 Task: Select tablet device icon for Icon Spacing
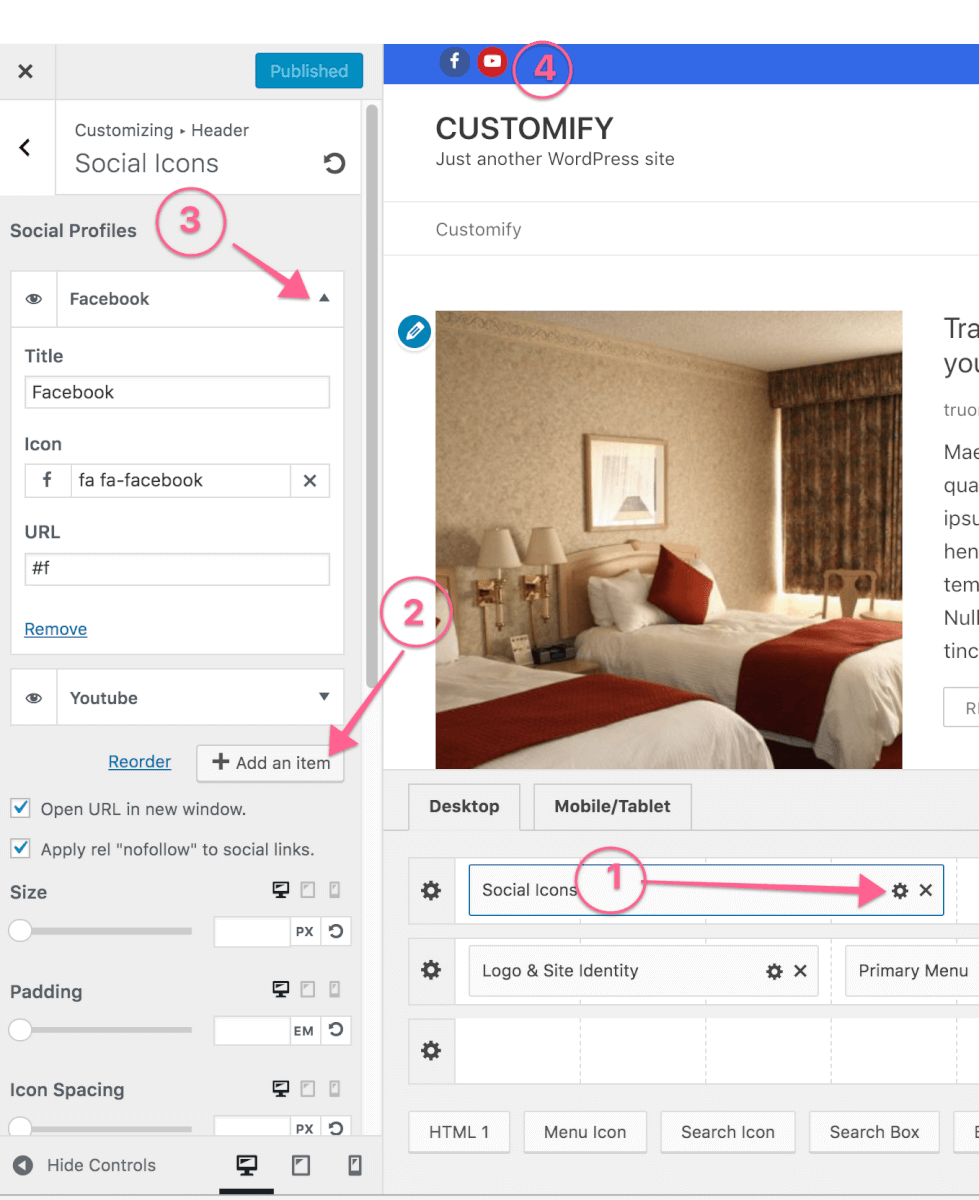coord(308,1088)
